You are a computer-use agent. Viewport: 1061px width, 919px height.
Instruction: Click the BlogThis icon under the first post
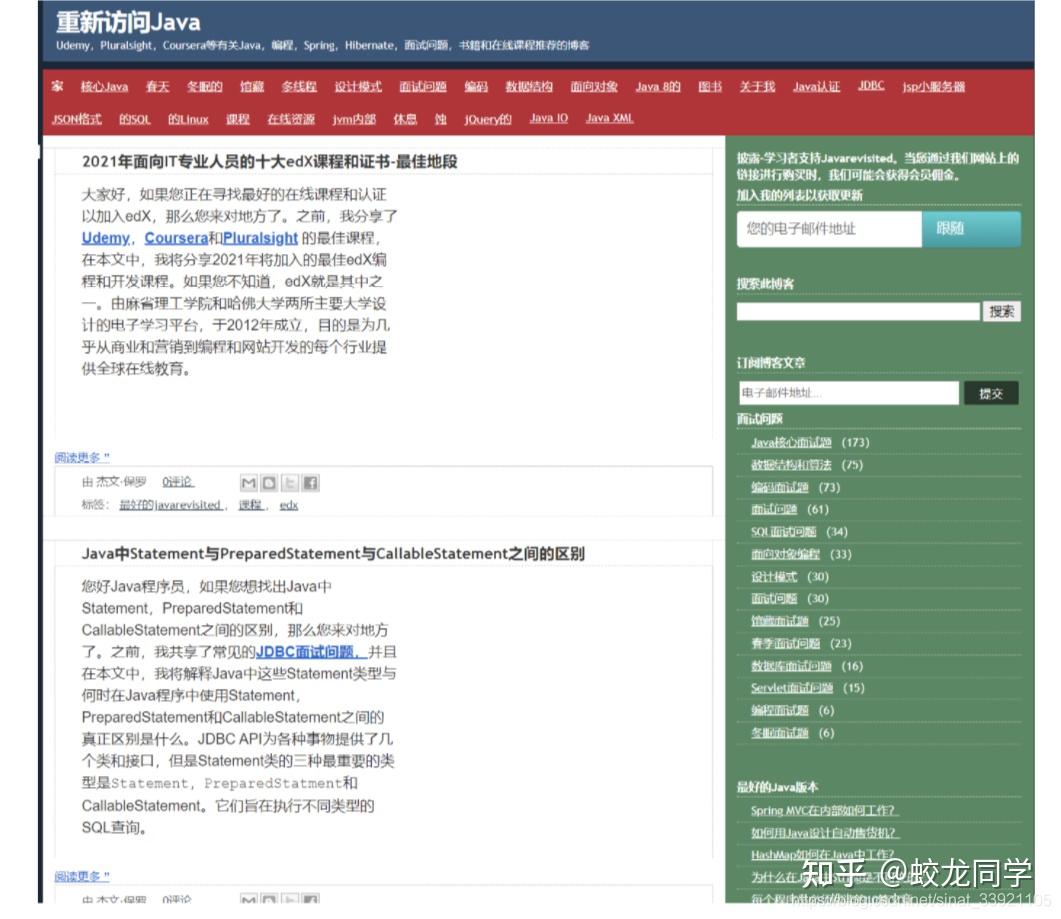[x=268, y=482]
